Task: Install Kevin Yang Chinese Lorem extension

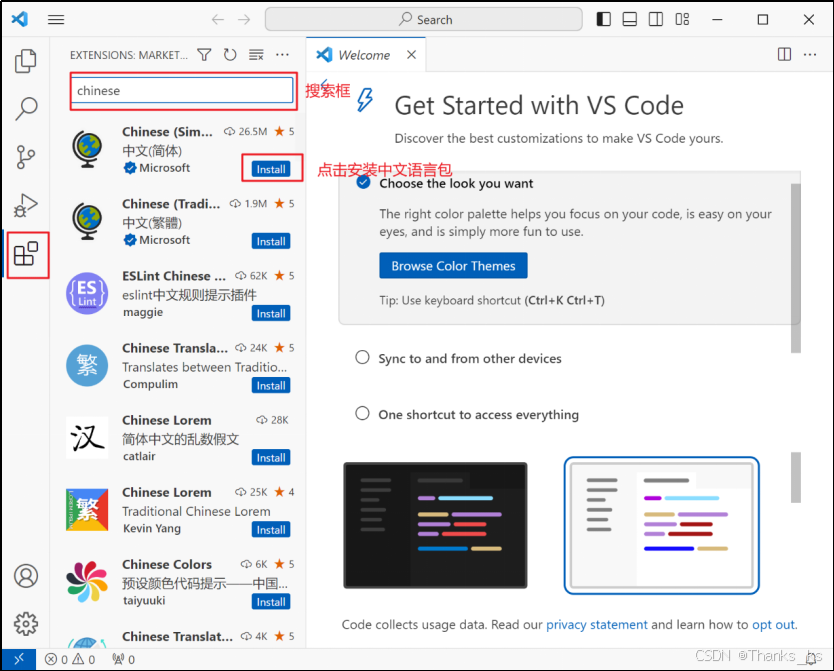Action: coord(271,530)
